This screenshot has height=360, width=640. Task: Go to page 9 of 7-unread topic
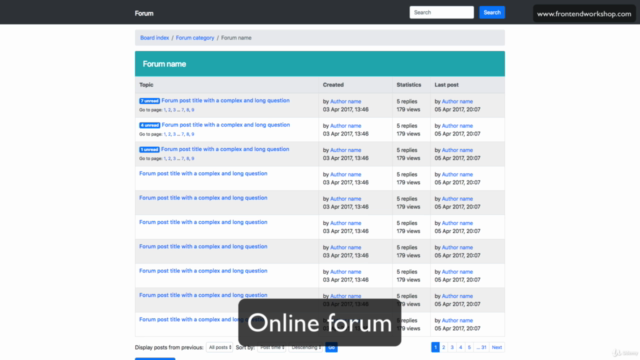[193, 110]
